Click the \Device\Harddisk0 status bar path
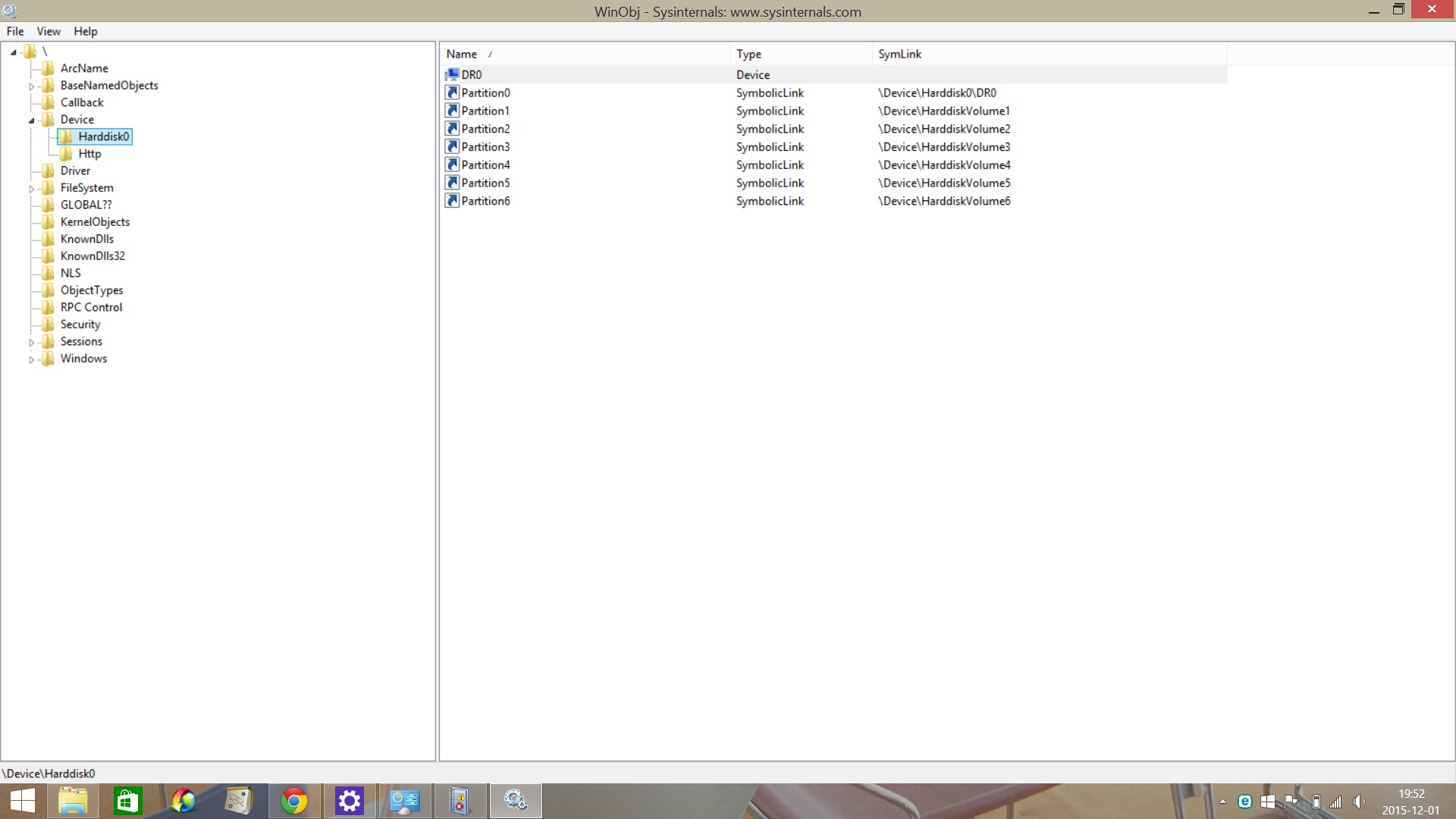The height and width of the screenshot is (819, 1456). pyautogui.click(x=49, y=773)
